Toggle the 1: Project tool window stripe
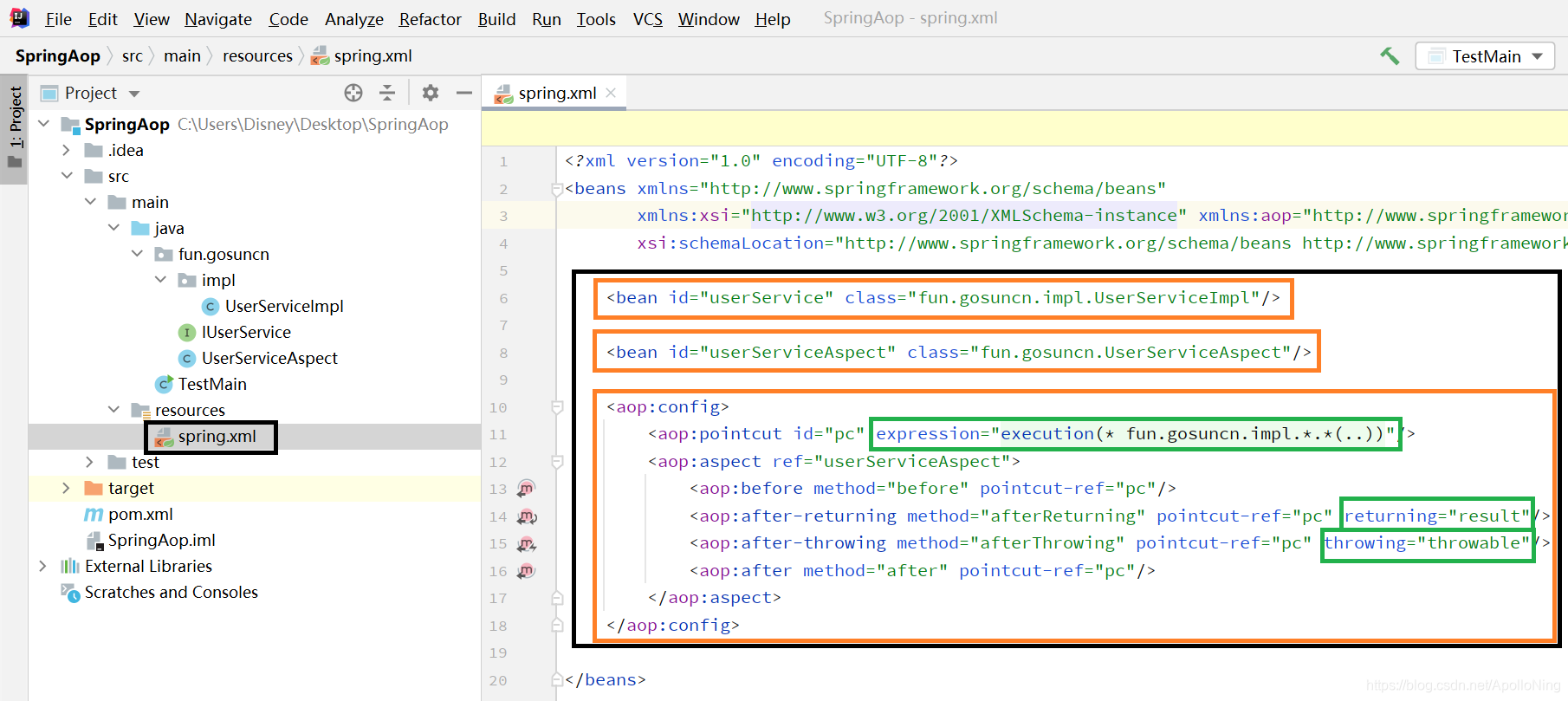 (15, 128)
